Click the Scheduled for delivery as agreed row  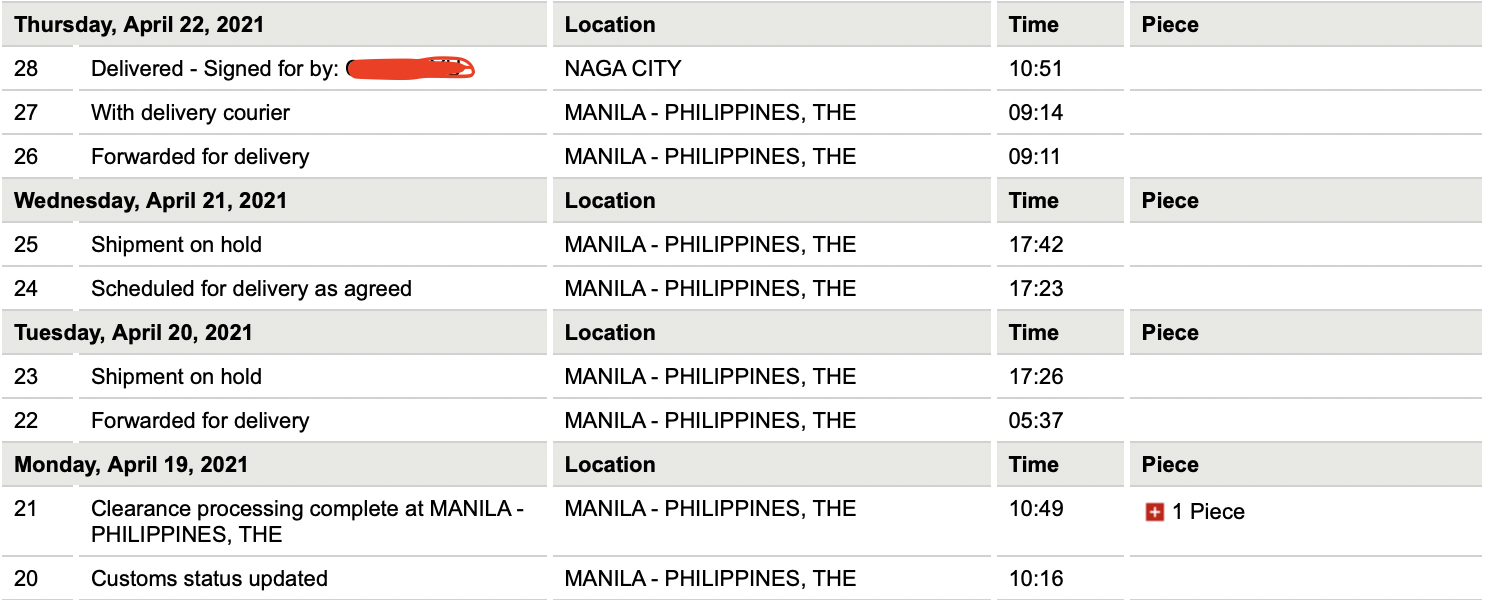pyautogui.click(x=741, y=289)
